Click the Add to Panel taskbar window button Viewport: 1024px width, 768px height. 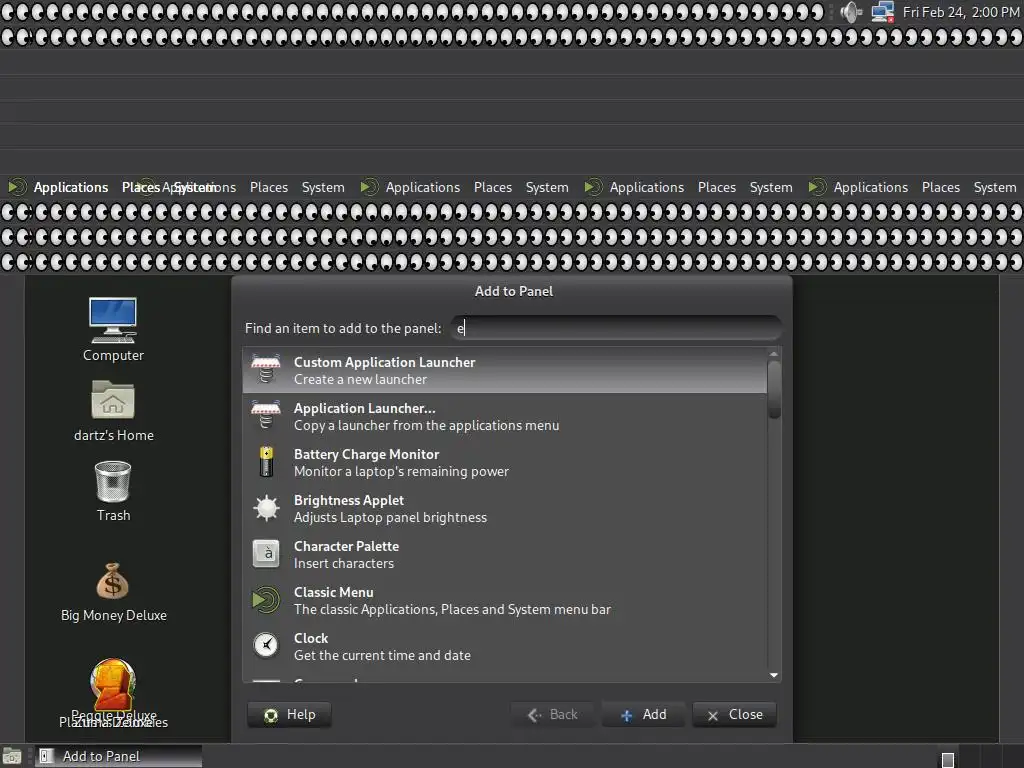pyautogui.click(x=118, y=756)
